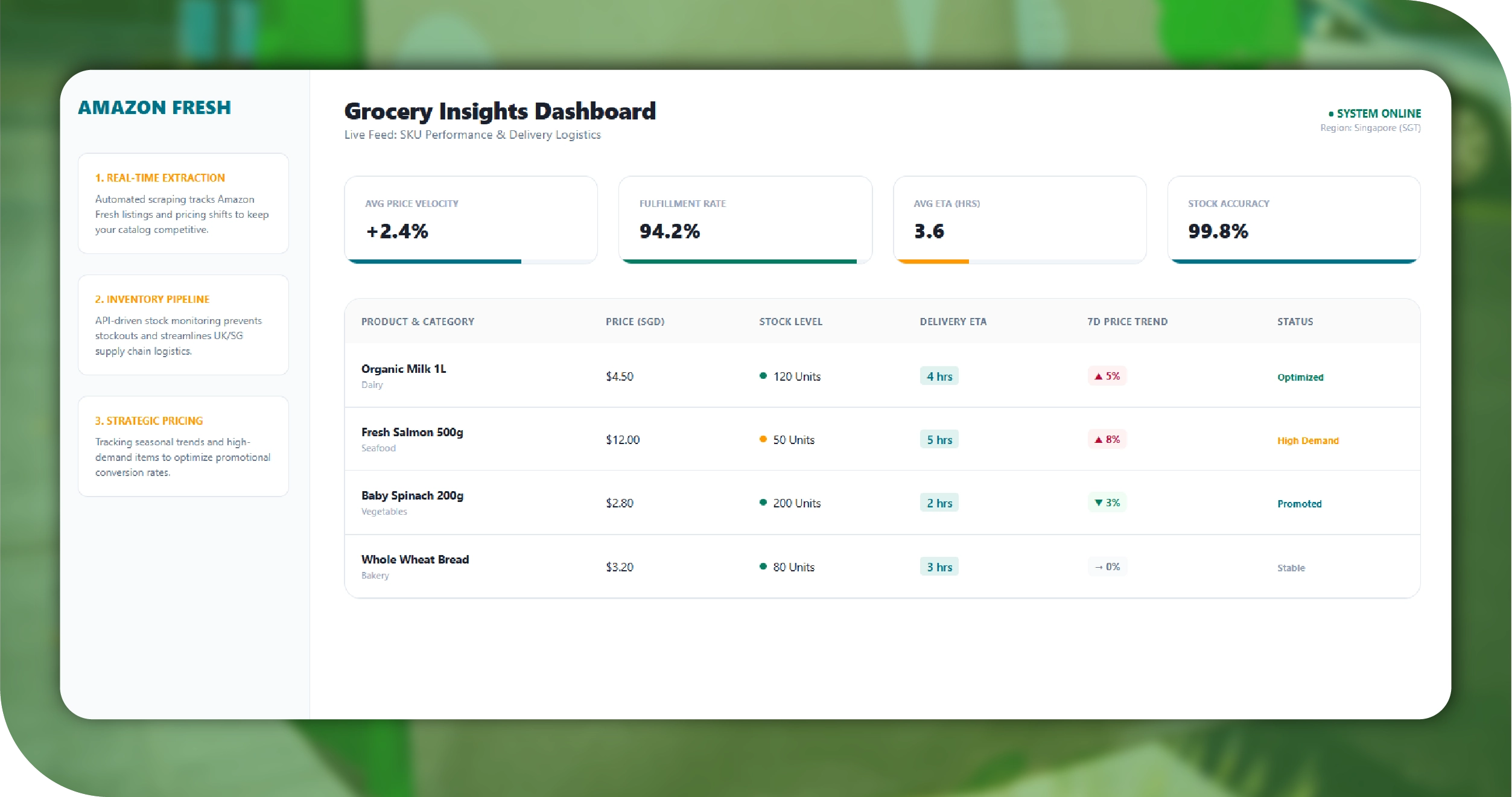This screenshot has height=797, width=1512.
Task: Expand the Real-Time Extraction card
Action: (x=183, y=203)
